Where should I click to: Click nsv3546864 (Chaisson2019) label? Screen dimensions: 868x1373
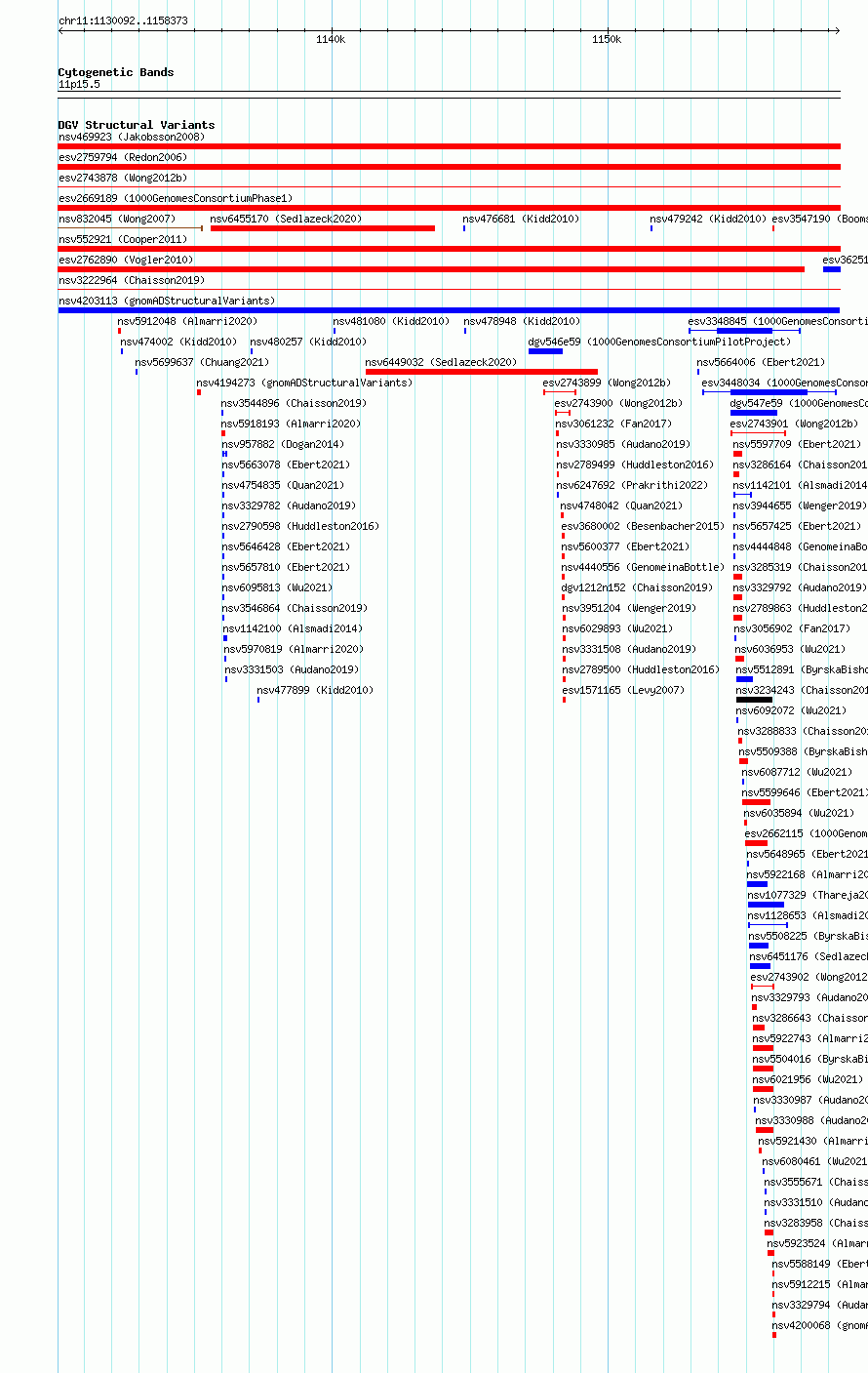pyautogui.click(x=295, y=608)
